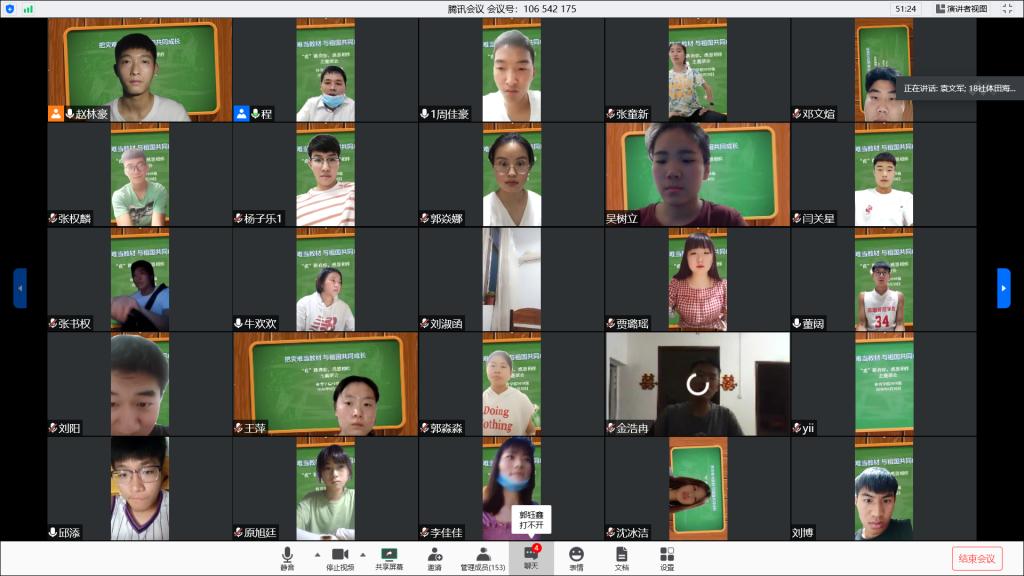Click the 邀请 invite icon
The height and width of the screenshot is (576, 1024).
tap(435, 557)
